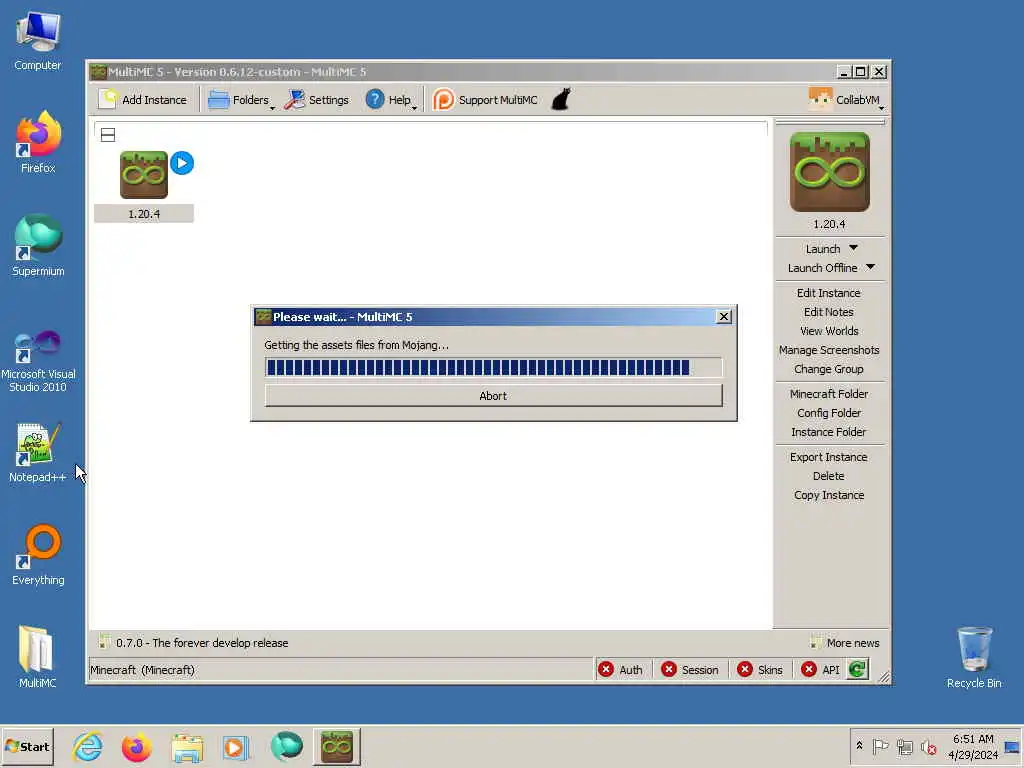The image size is (1024, 768).
Task: Open Windows Explorer from the taskbar
Action: [187, 746]
